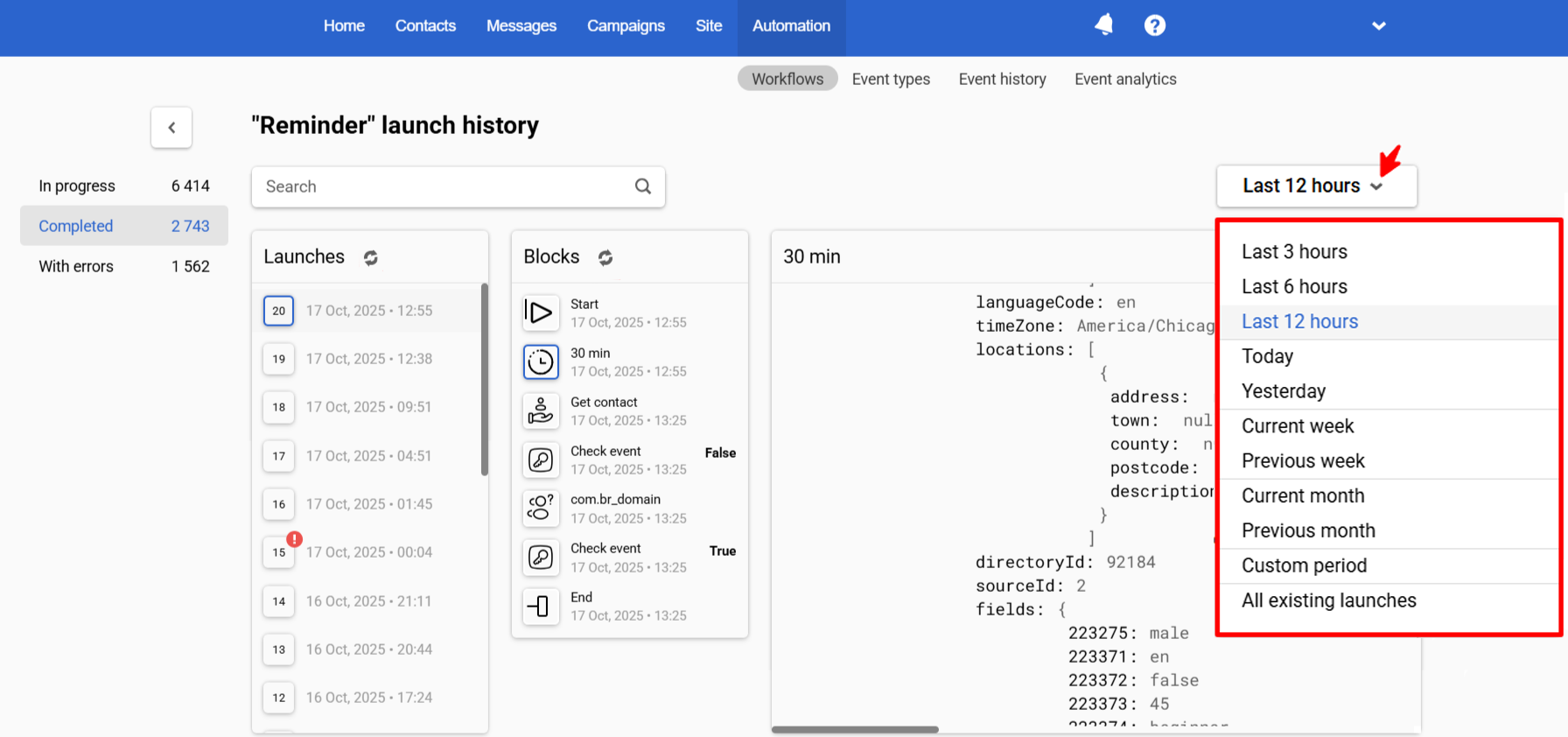Viewport: 1568px width, 737px height.
Task: Open launch number 18
Action: tap(278, 407)
